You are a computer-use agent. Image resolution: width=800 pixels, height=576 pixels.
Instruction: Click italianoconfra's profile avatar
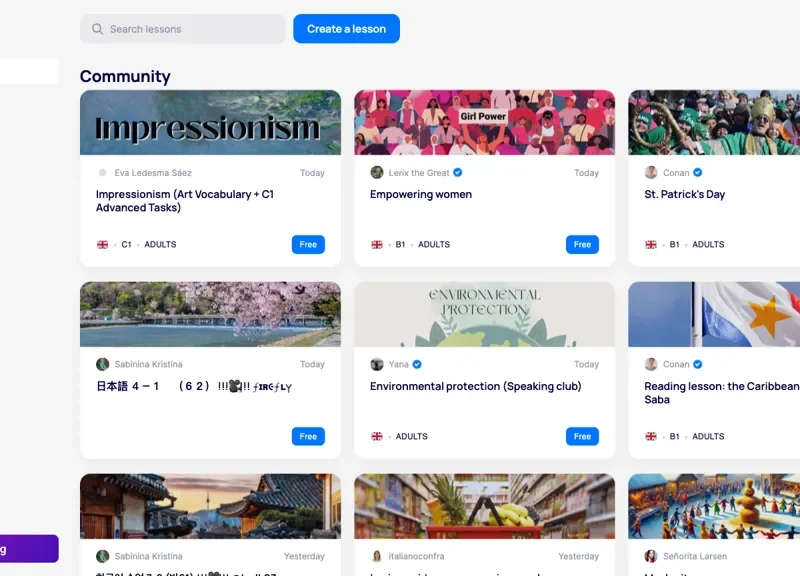377,556
